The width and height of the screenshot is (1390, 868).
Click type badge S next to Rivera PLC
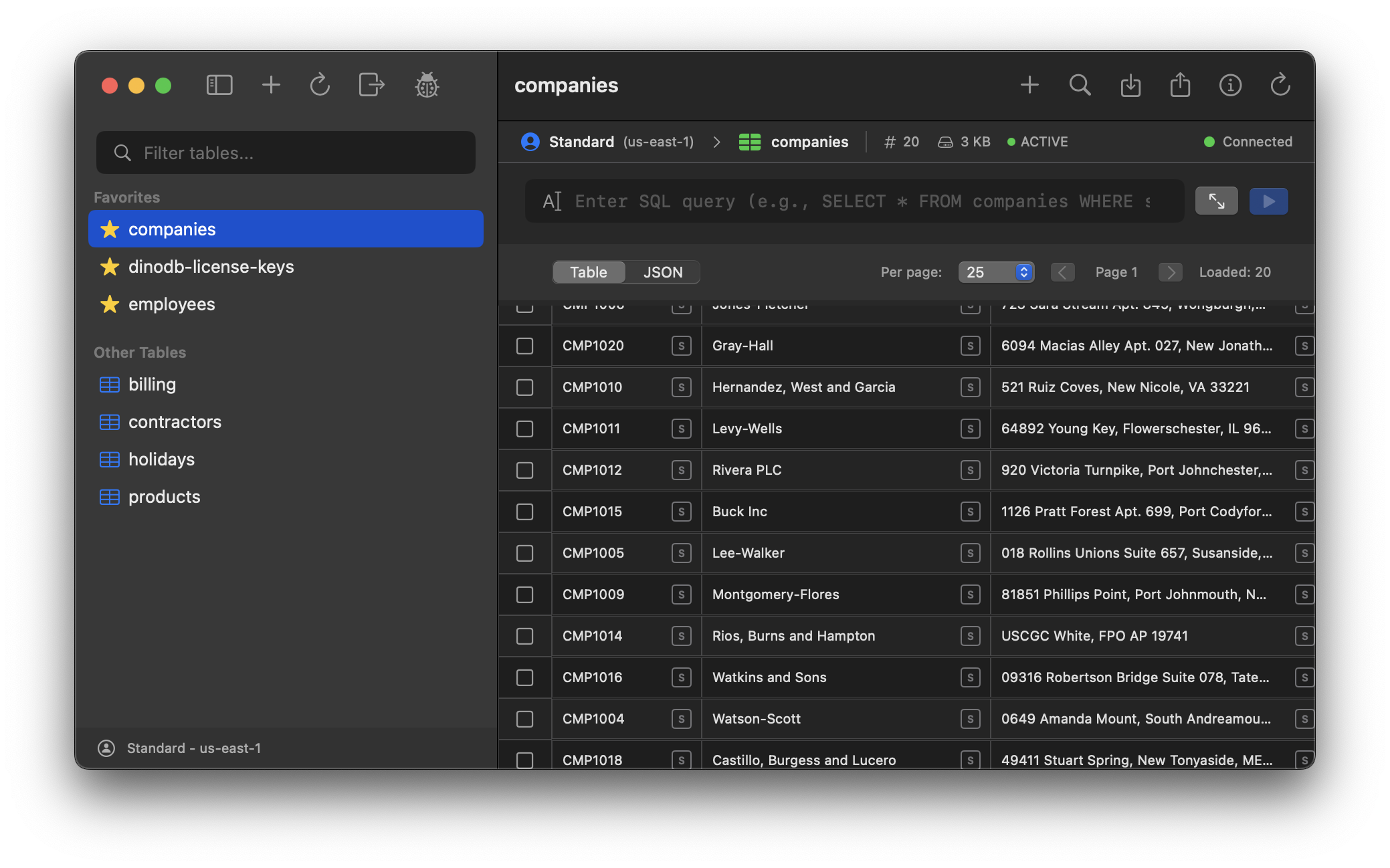tap(970, 470)
